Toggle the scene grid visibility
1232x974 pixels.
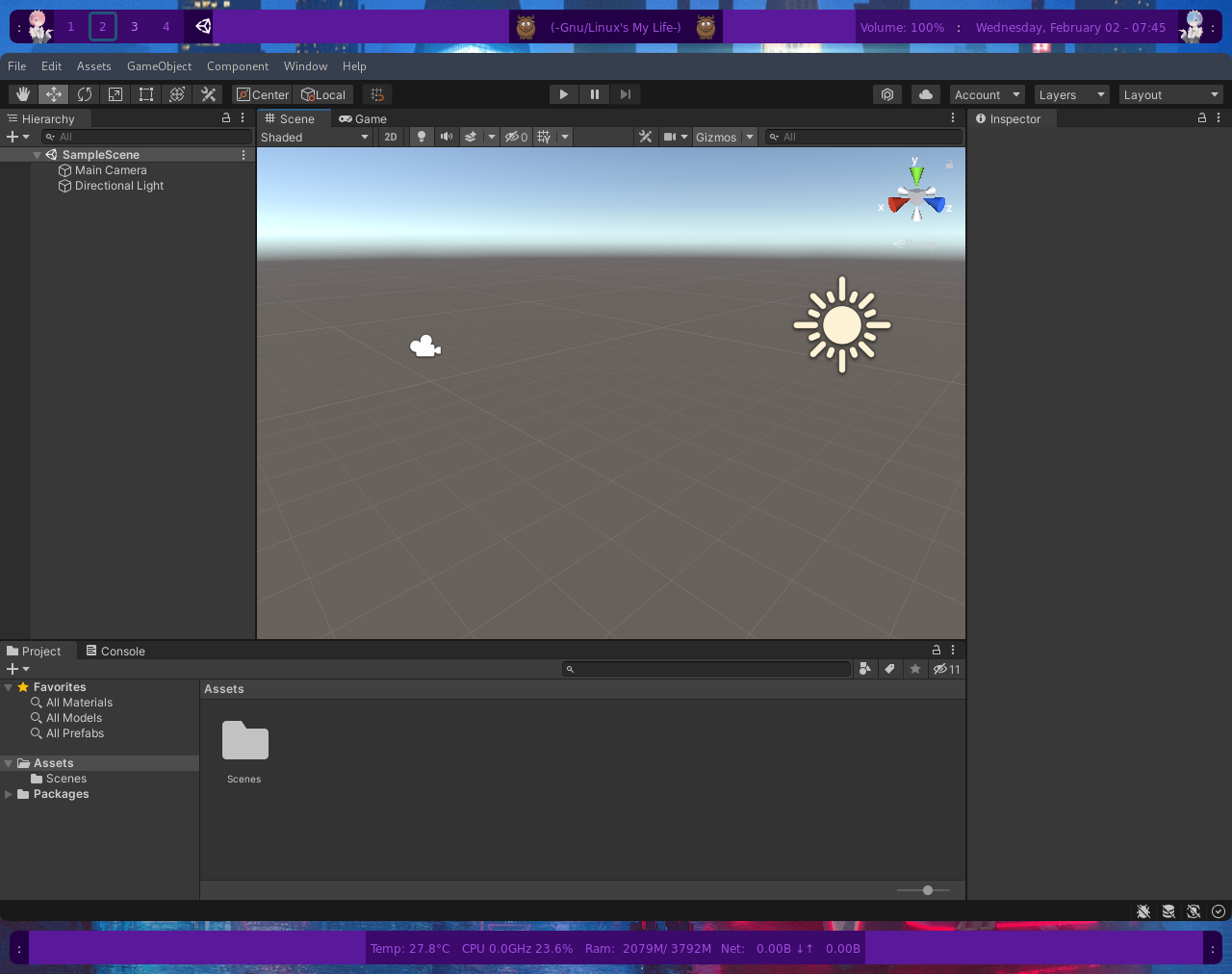point(544,137)
